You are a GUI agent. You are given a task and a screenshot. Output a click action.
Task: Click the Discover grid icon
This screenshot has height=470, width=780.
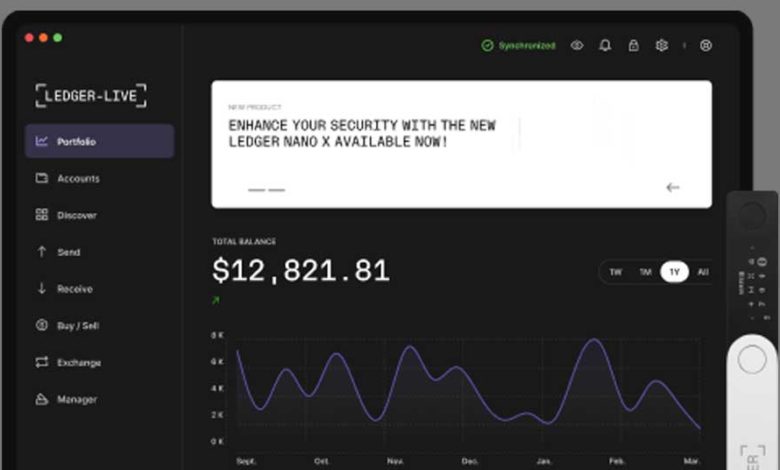point(42,214)
